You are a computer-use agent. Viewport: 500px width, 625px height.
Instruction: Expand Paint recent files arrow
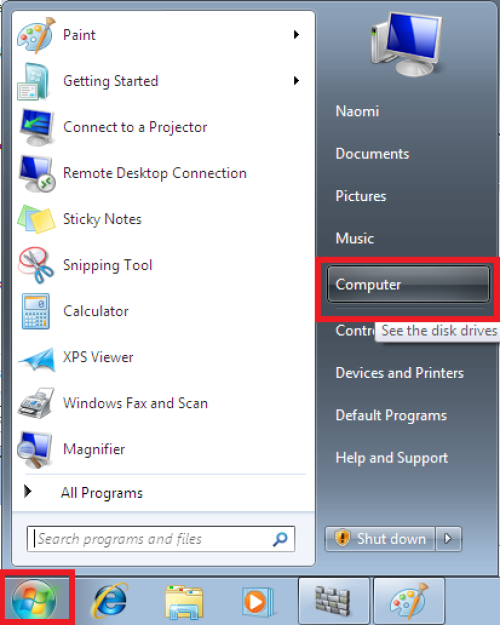296,35
